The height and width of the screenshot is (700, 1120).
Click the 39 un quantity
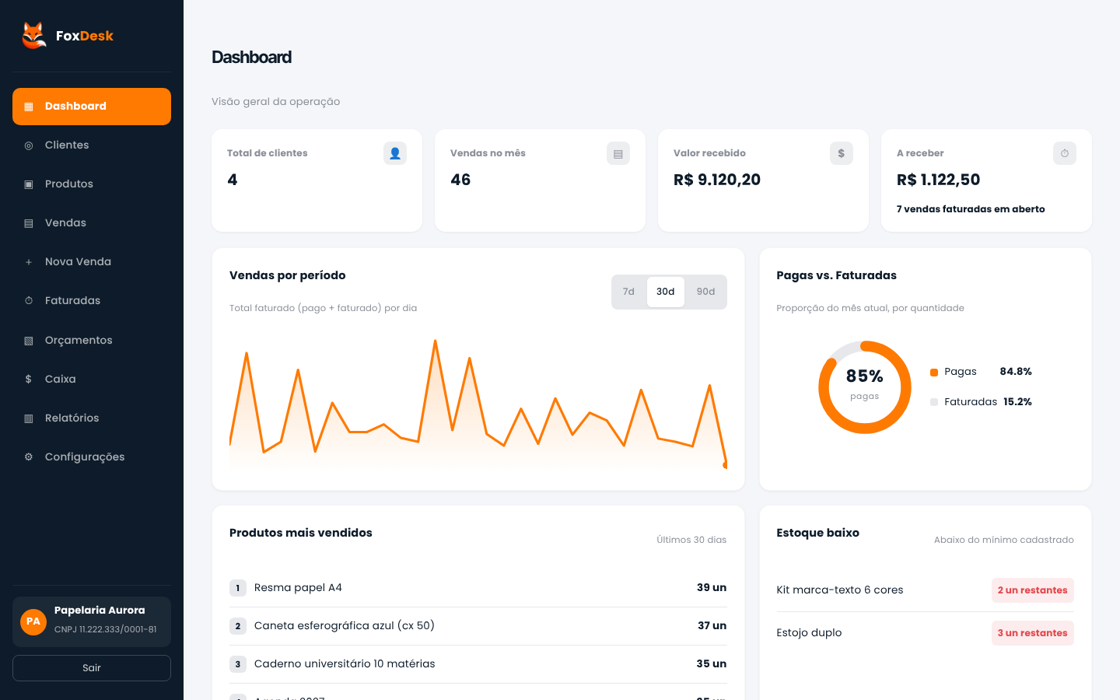pos(711,587)
